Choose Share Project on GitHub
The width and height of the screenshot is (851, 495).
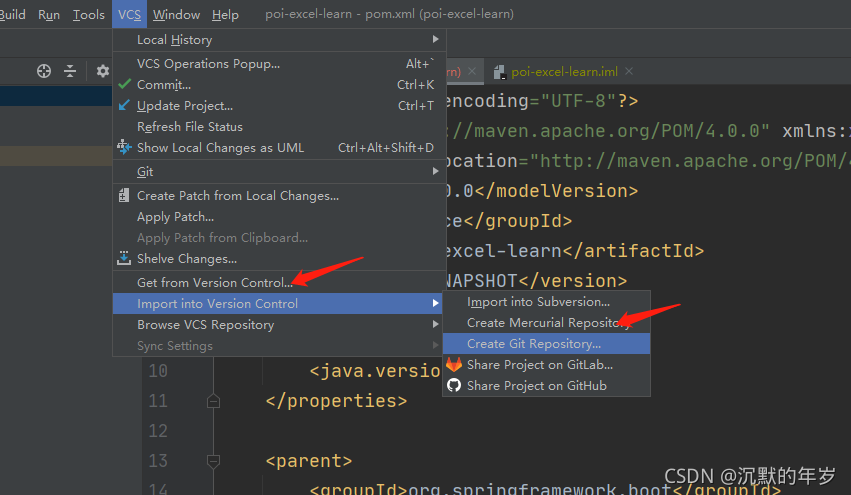547,385
